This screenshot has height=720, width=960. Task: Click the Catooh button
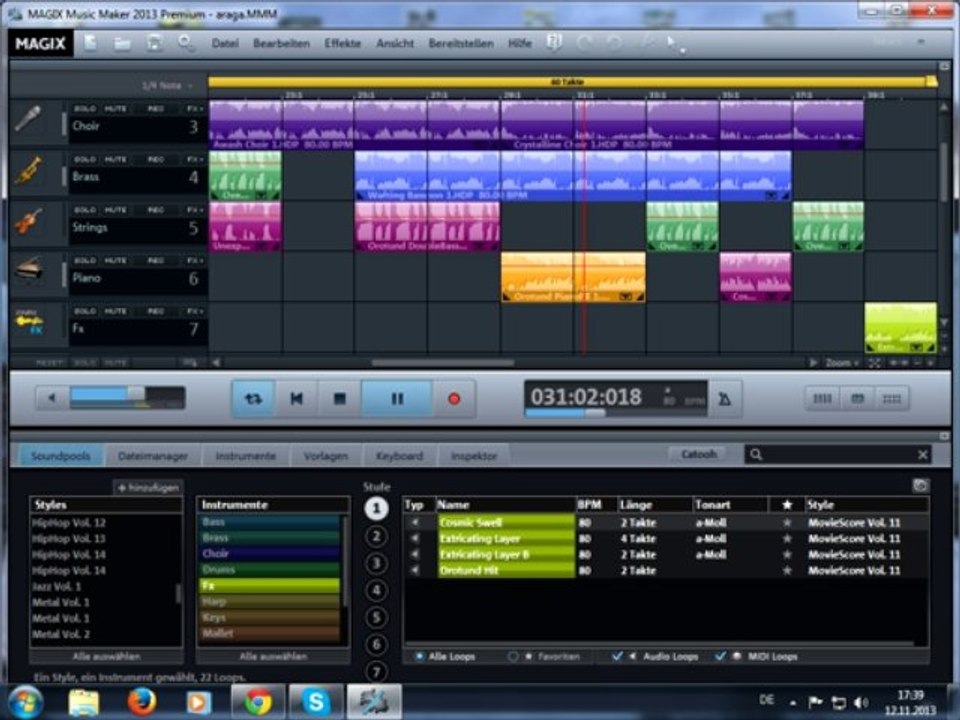[699, 454]
